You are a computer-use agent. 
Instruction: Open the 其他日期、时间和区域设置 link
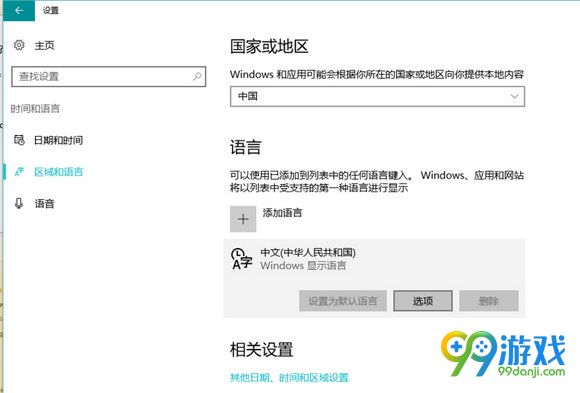(x=289, y=378)
